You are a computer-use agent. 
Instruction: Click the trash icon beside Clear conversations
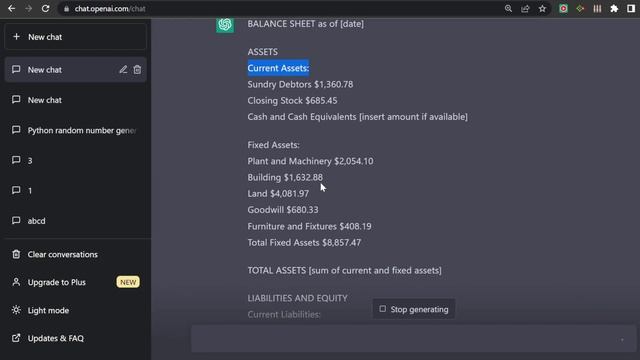tap(16, 254)
